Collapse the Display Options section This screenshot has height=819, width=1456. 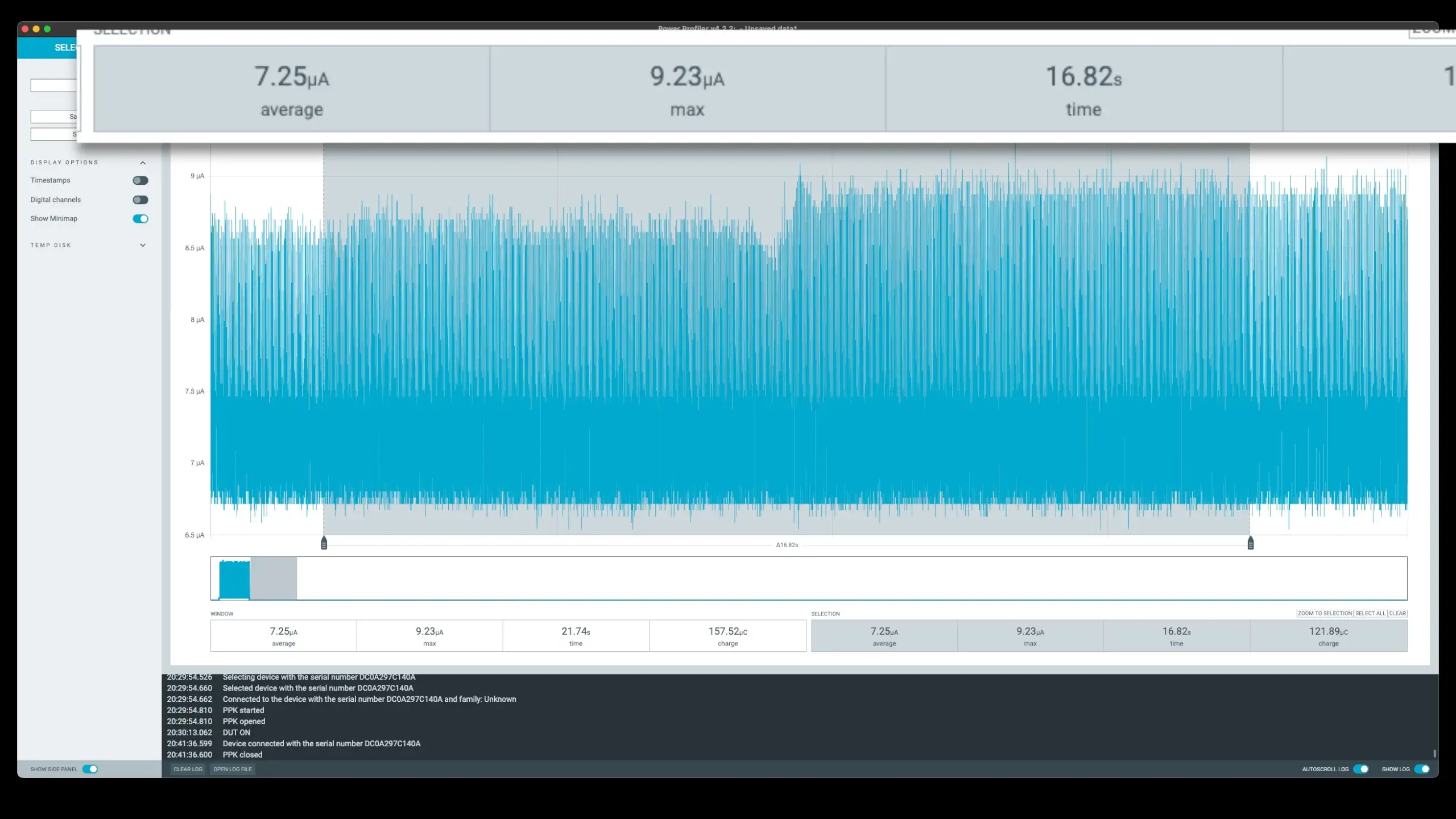click(143, 163)
